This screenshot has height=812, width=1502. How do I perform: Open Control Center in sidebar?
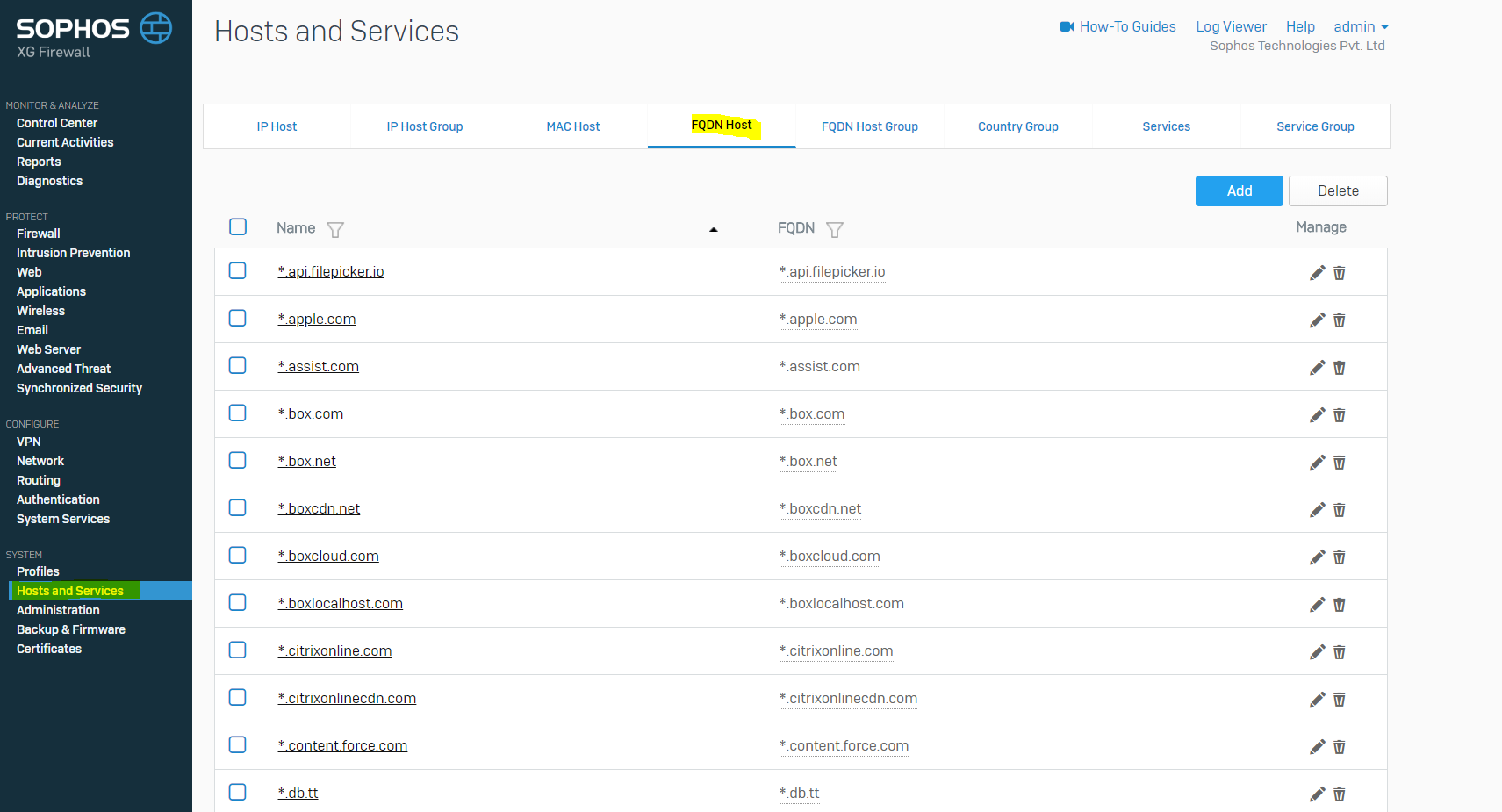(57, 123)
